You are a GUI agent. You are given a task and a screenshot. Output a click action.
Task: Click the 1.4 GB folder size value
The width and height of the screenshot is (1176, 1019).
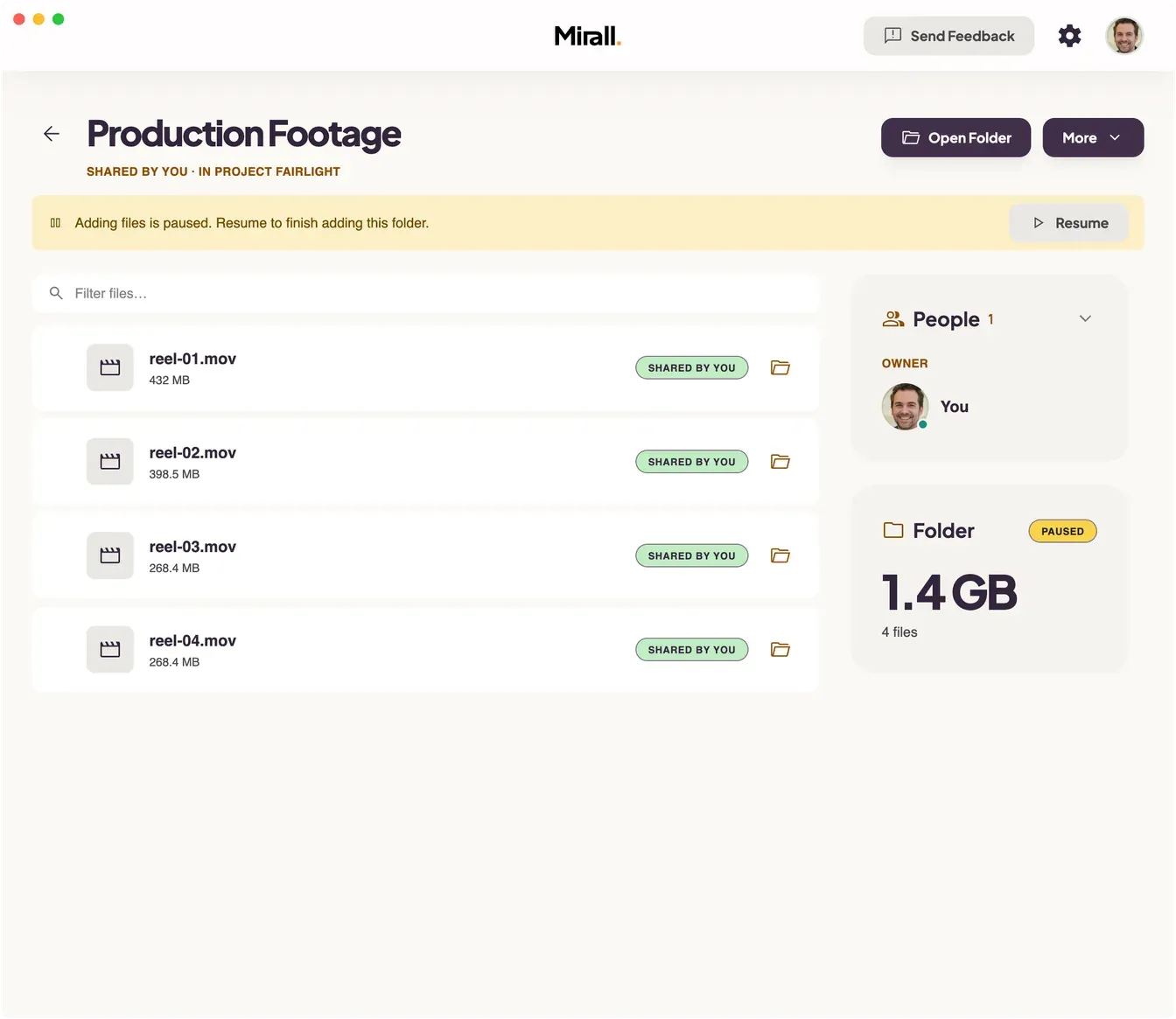click(949, 592)
